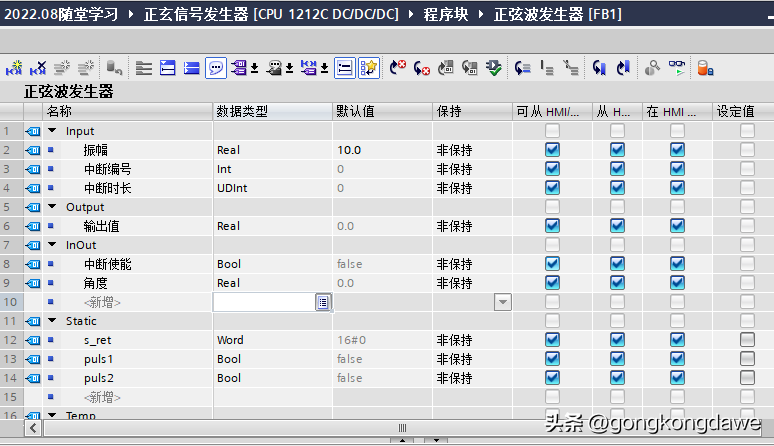Click the favorites icon with yellow star
Image resolution: width=774 pixels, height=446 pixels.
coord(369,68)
